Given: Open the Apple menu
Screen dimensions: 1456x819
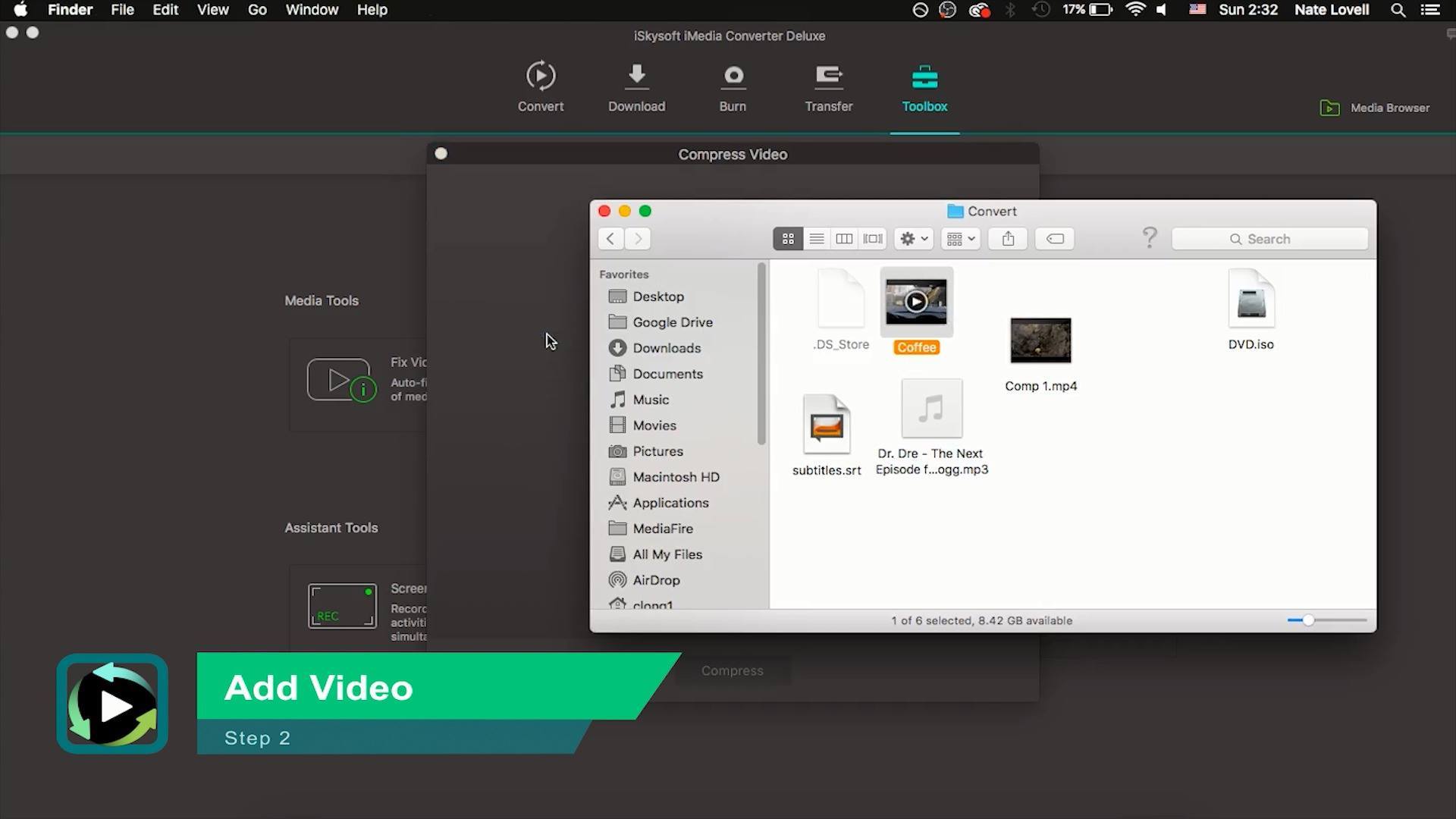Looking at the screenshot, I should (x=20, y=10).
